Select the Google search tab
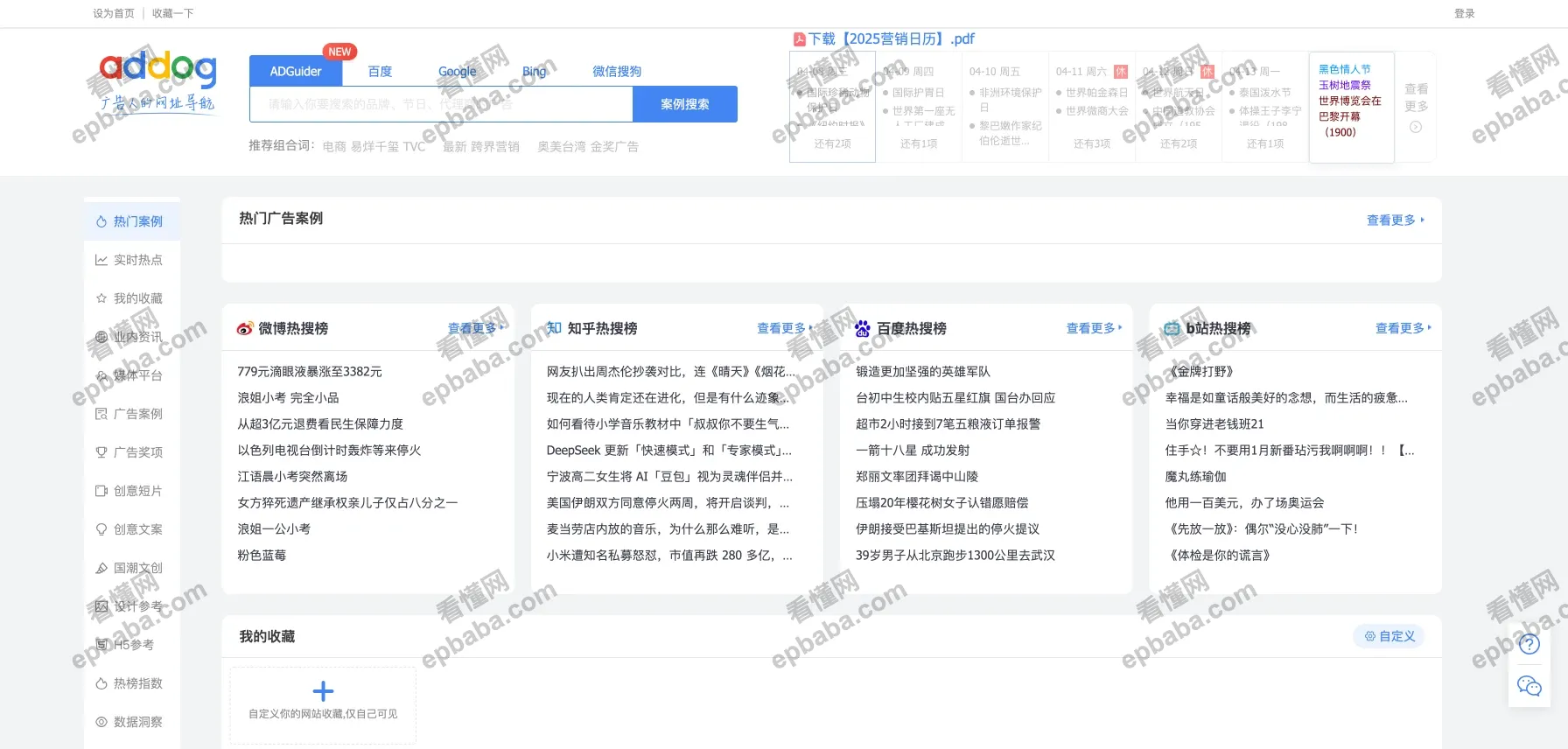1568x749 pixels. [x=458, y=71]
